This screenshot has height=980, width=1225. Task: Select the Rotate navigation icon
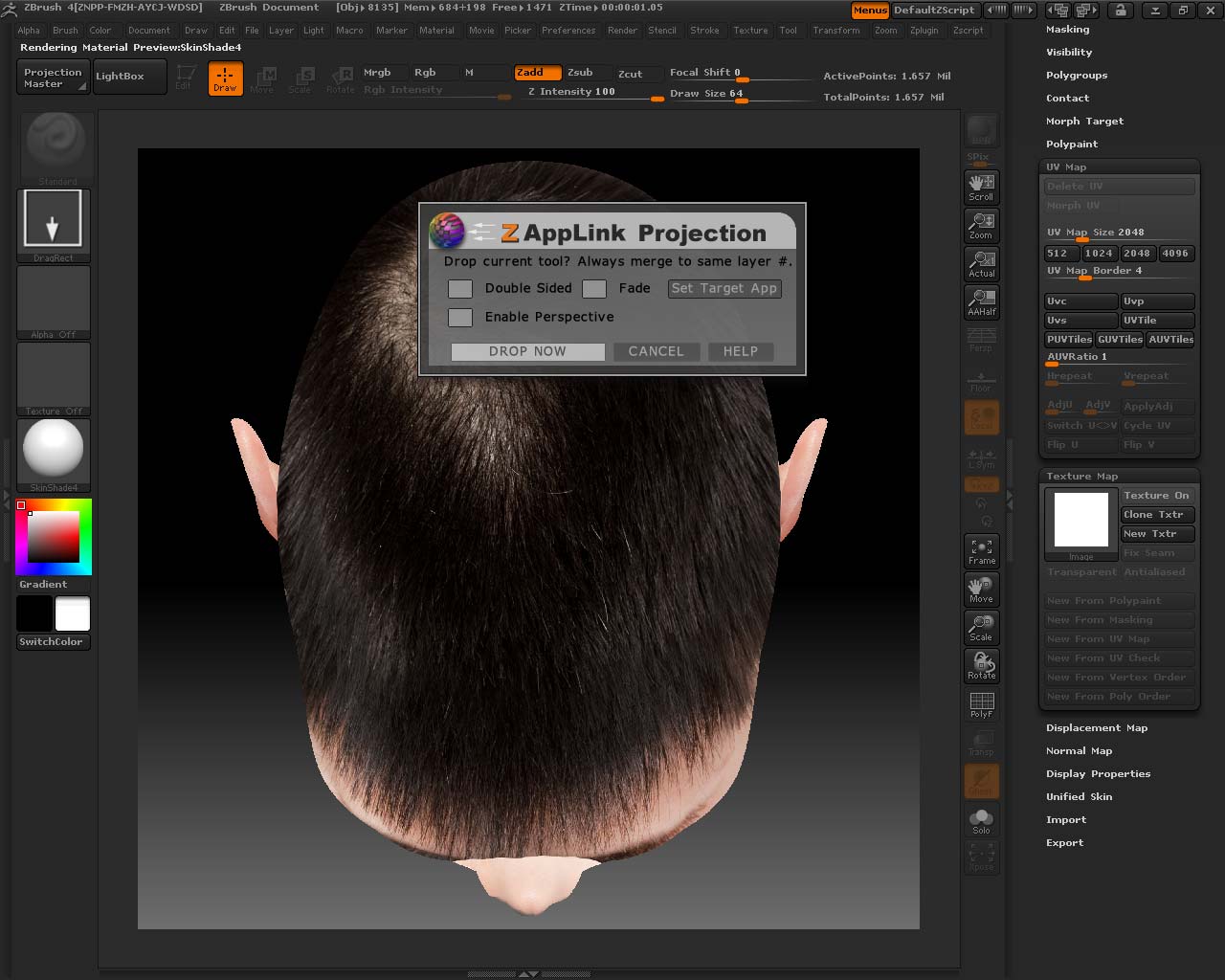(x=981, y=665)
